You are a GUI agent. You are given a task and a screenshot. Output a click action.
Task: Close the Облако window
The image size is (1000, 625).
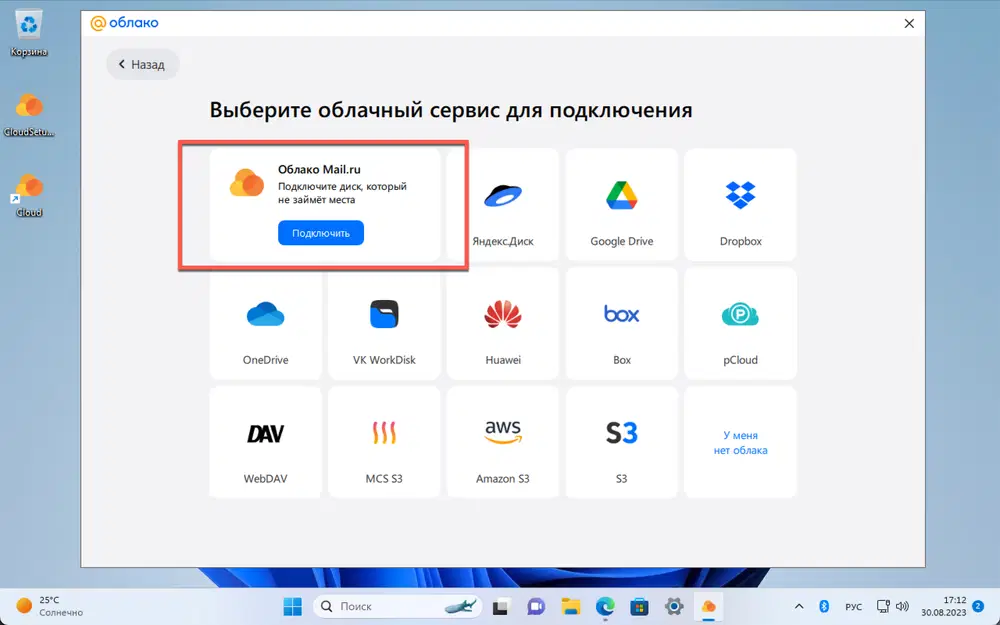pos(909,23)
